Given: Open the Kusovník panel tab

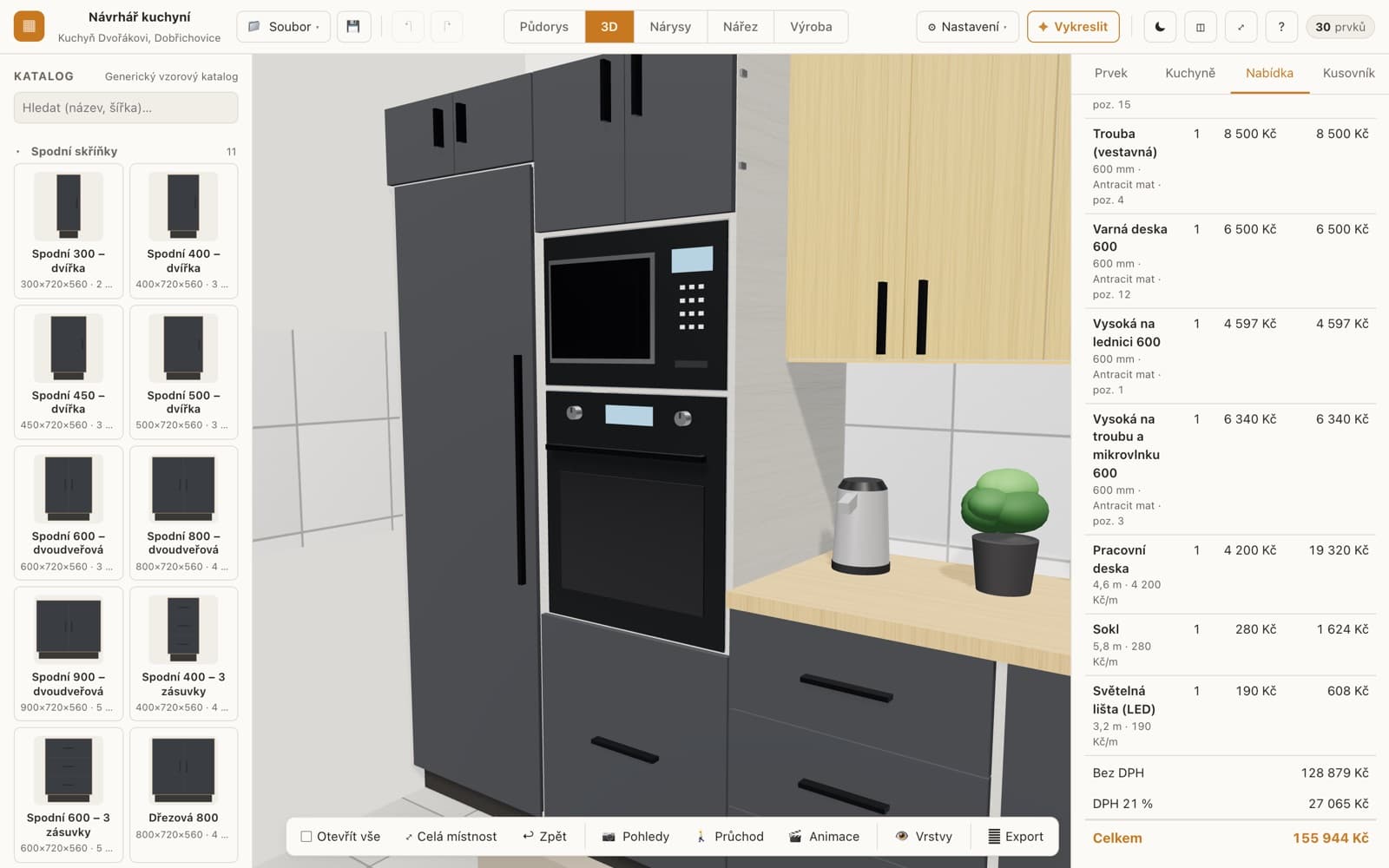Looking at the screenshot, I should click(x=1348, y=74).
